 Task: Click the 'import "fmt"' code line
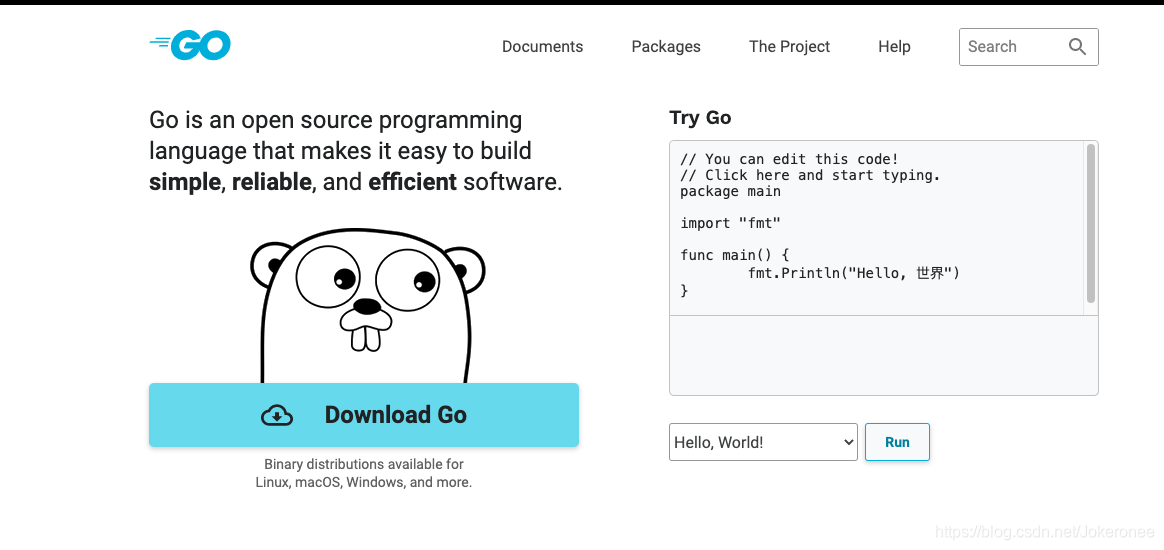click(730, 223)
